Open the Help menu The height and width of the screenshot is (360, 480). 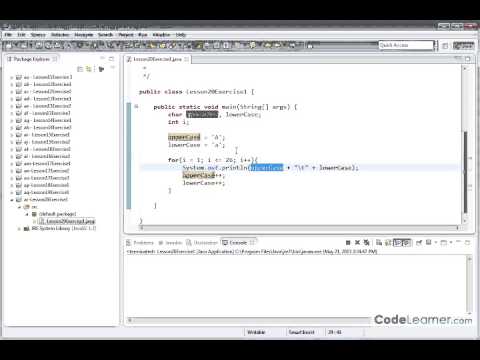pyautogui.click(x=181, y=35)
